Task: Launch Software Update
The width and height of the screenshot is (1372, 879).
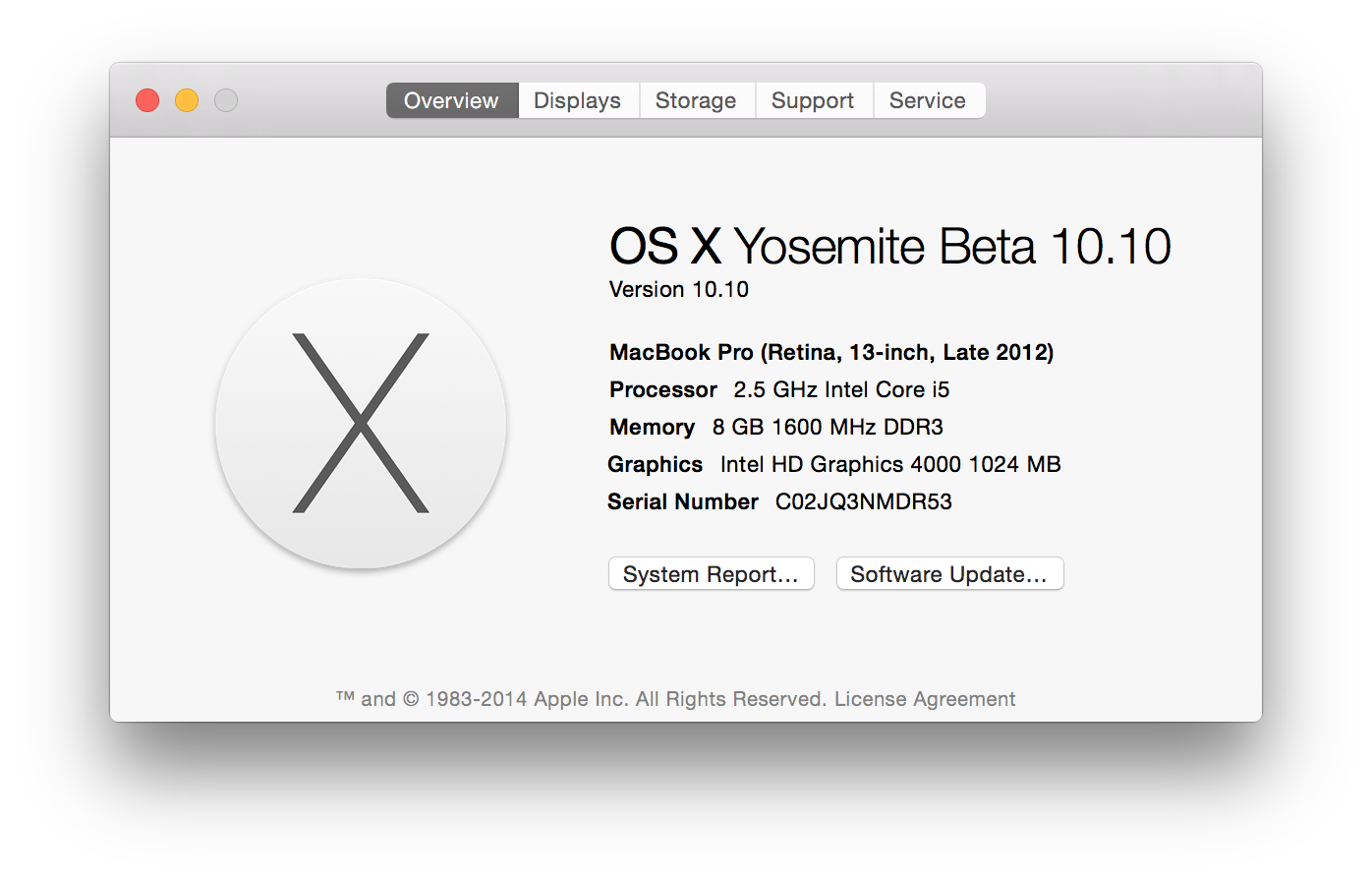Action: (949, 574)
